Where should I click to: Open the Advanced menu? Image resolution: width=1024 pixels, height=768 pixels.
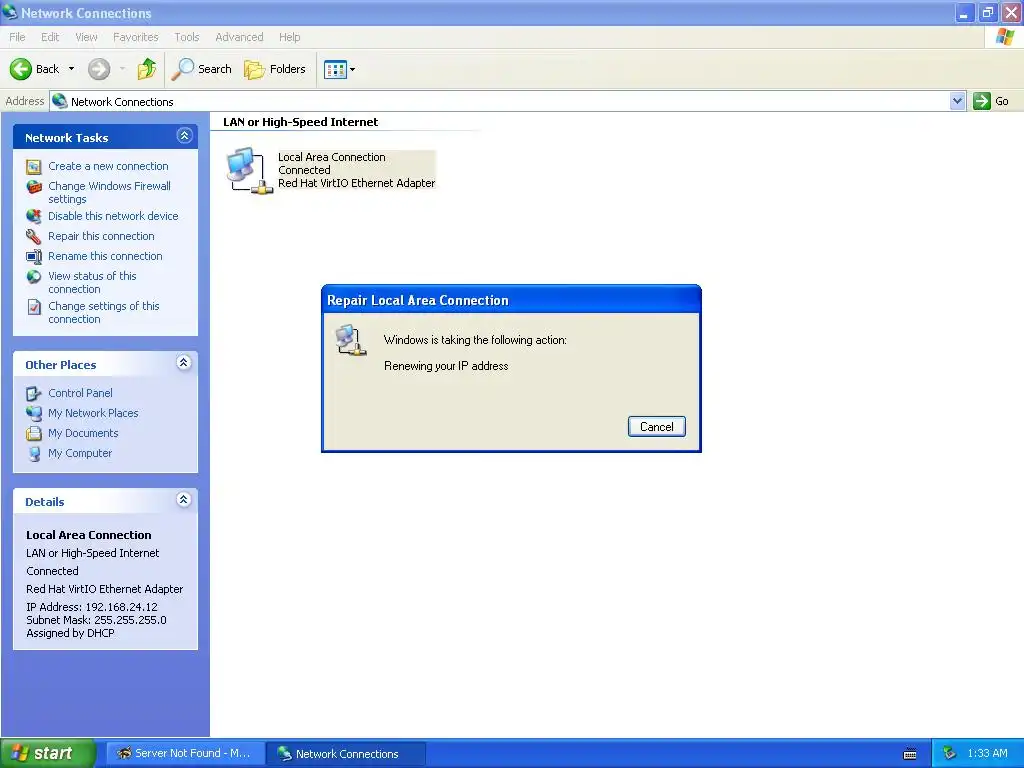[239, 37]
